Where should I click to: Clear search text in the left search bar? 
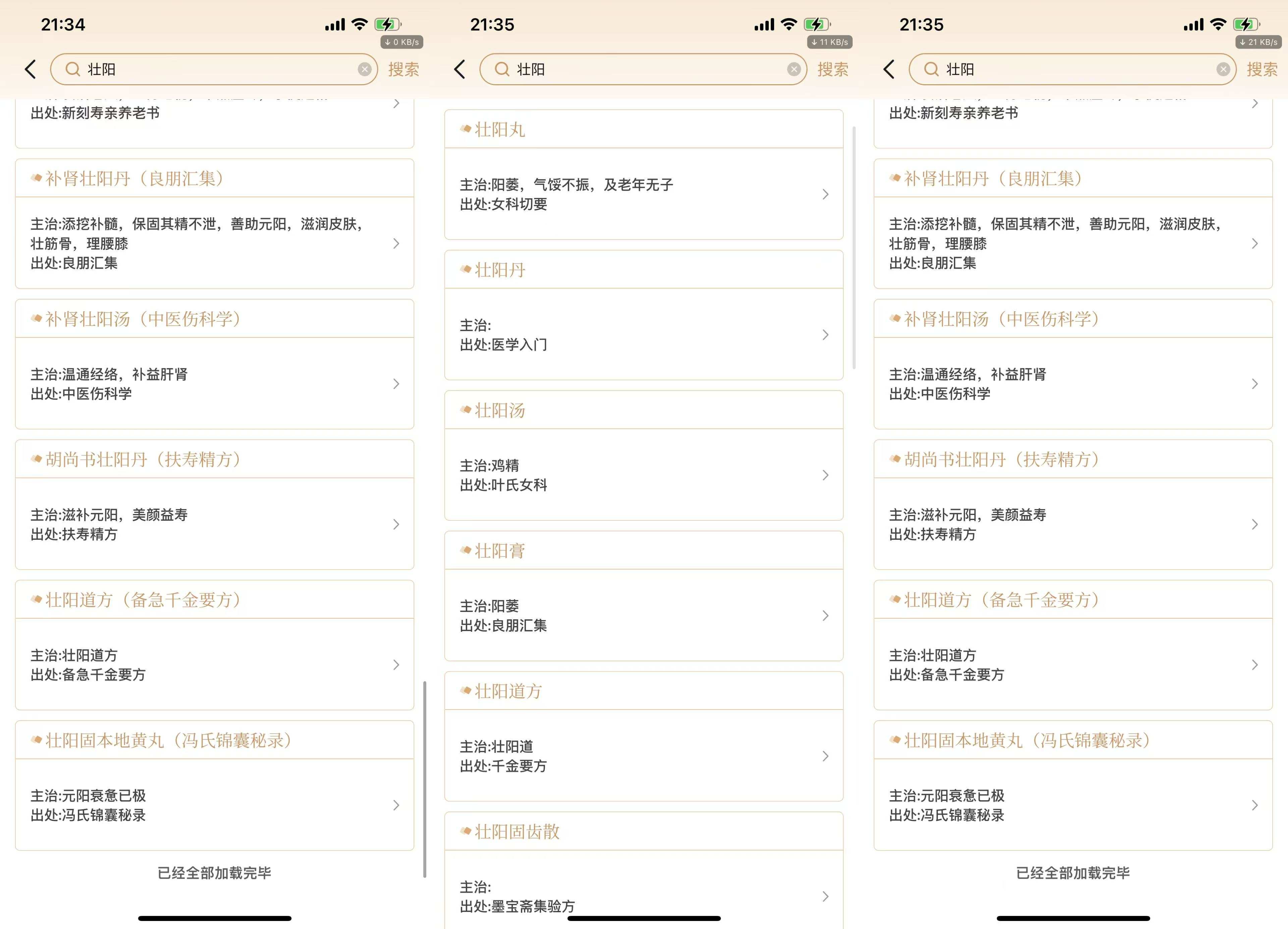click(x=365, y=69)
